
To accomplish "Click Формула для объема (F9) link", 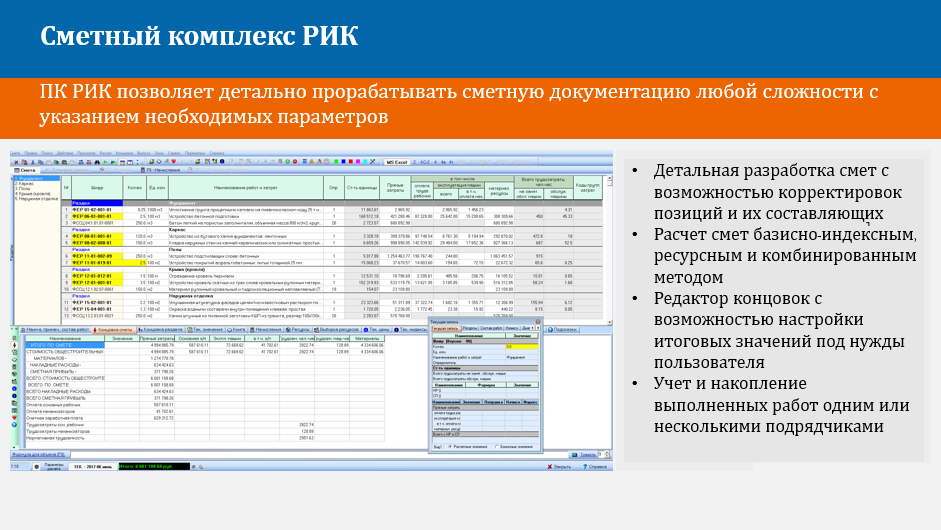I will (x=38, y=455).
